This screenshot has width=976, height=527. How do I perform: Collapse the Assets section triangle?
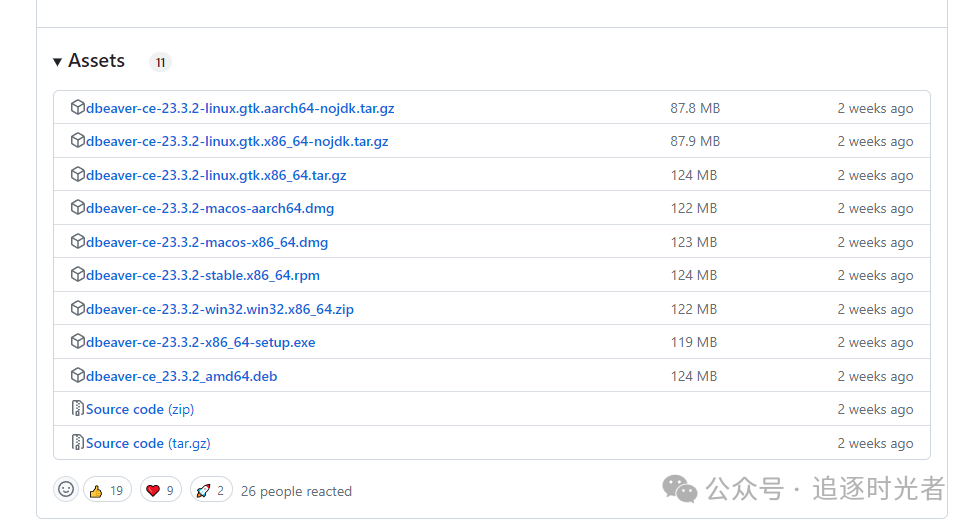pos(57,62)
